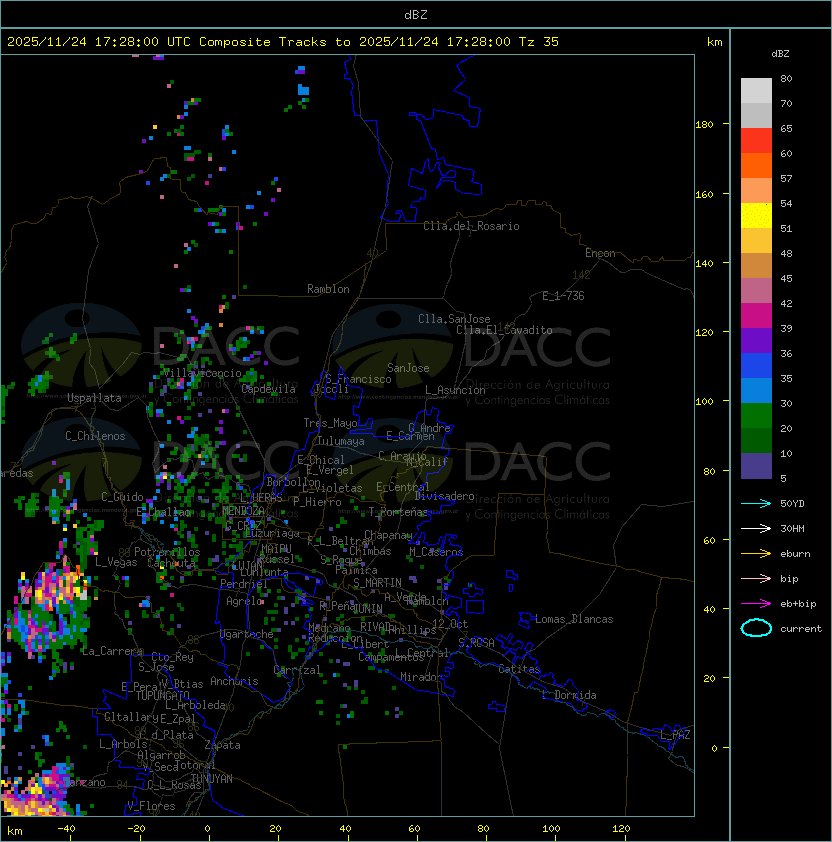Select the TUNUYAN map label
The image size is (832, 842).
(212, 779)
